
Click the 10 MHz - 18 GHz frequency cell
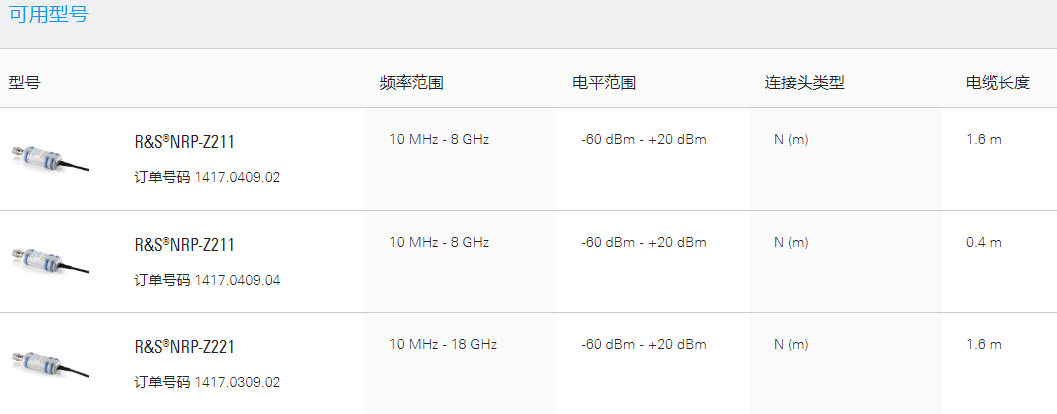443,345
